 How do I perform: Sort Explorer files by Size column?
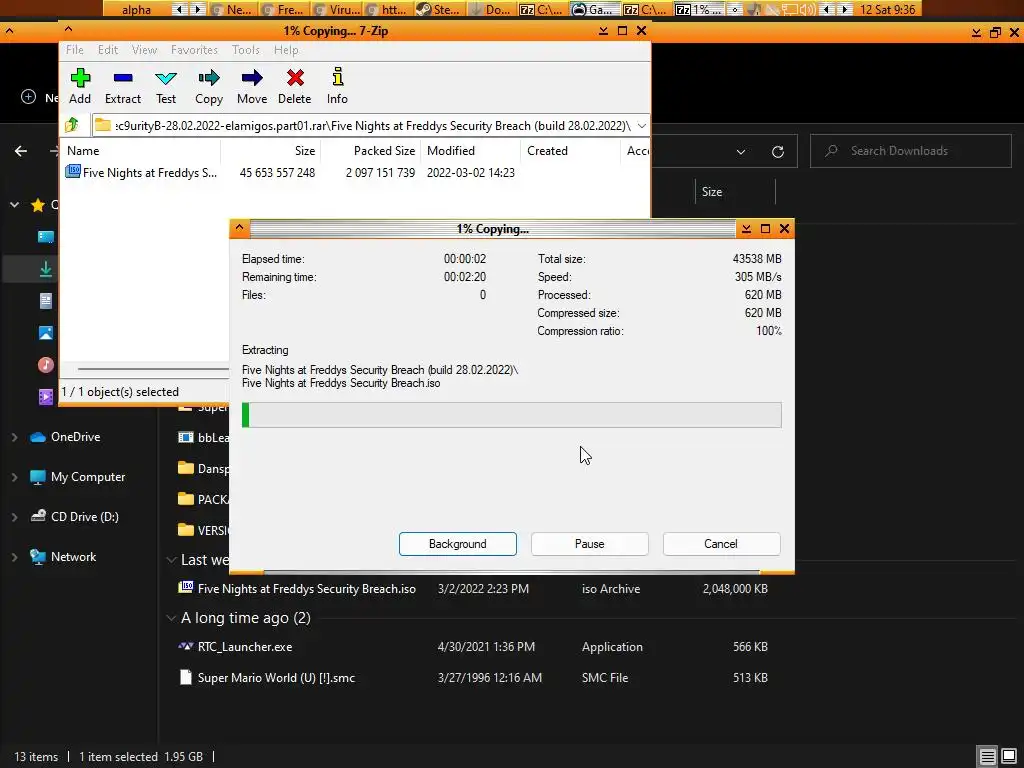(735, 192)
